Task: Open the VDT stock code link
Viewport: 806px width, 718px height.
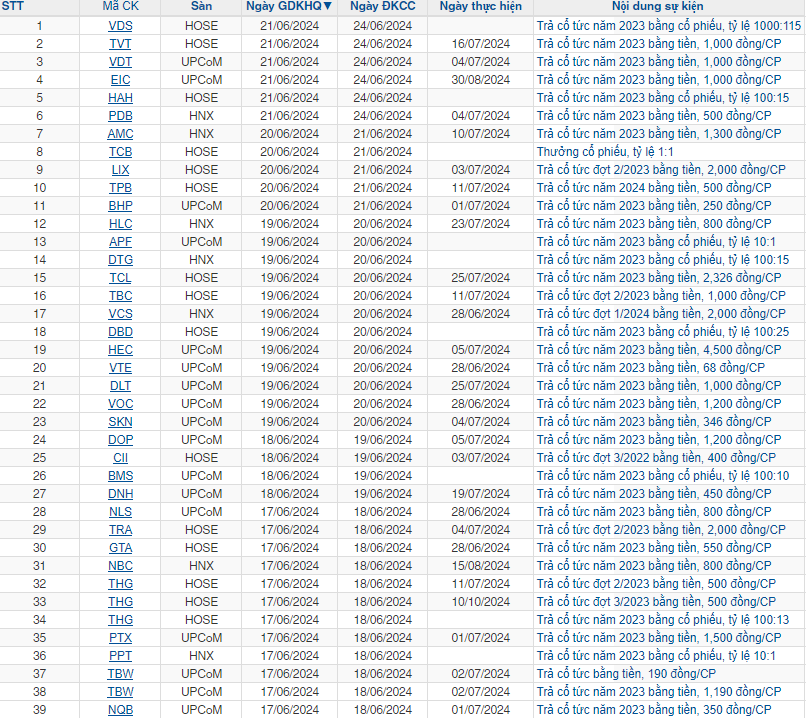Action: (x=120, y=62)
